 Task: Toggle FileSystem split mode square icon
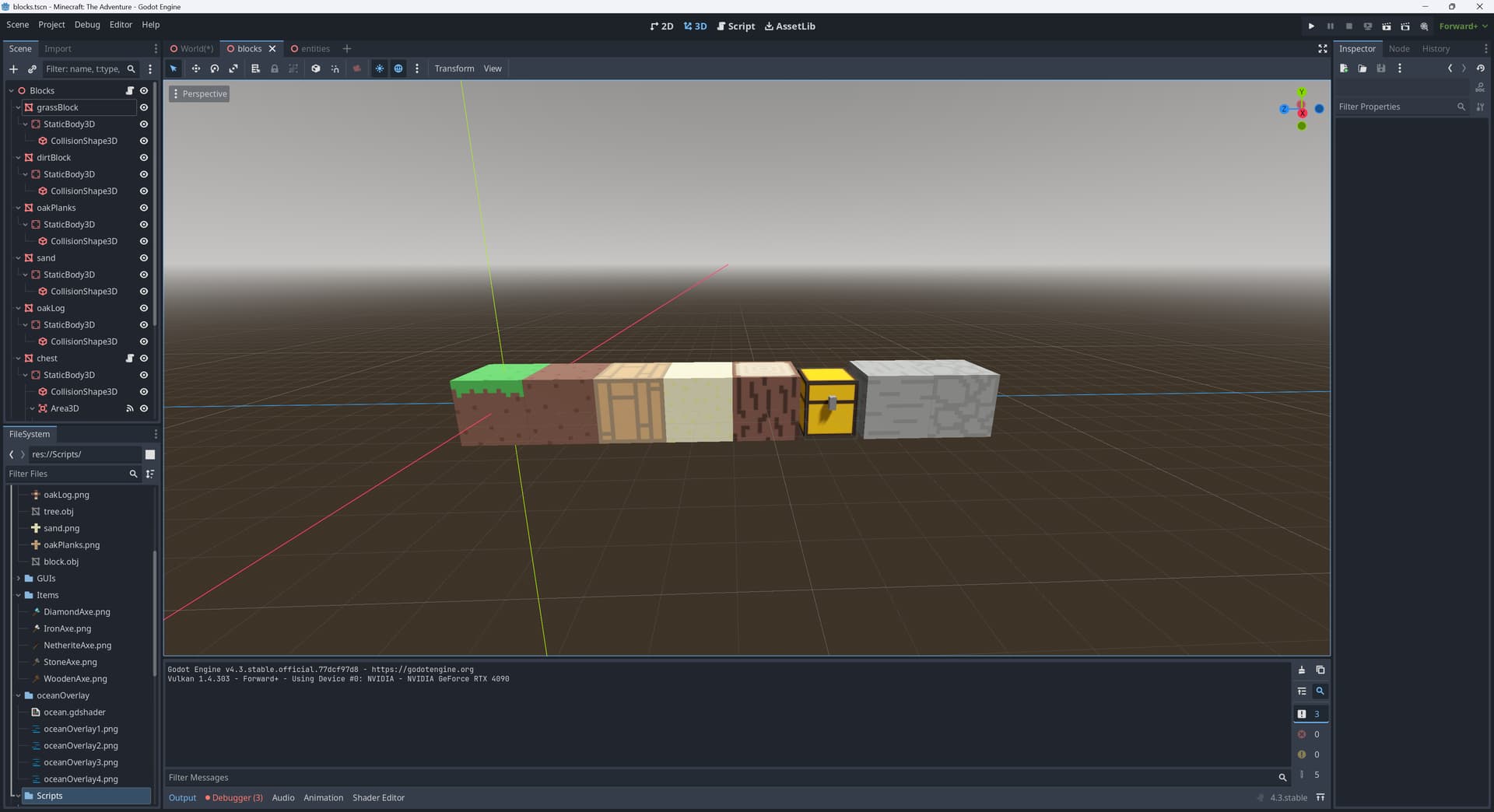pyautogui.click(x=150, y=454)
